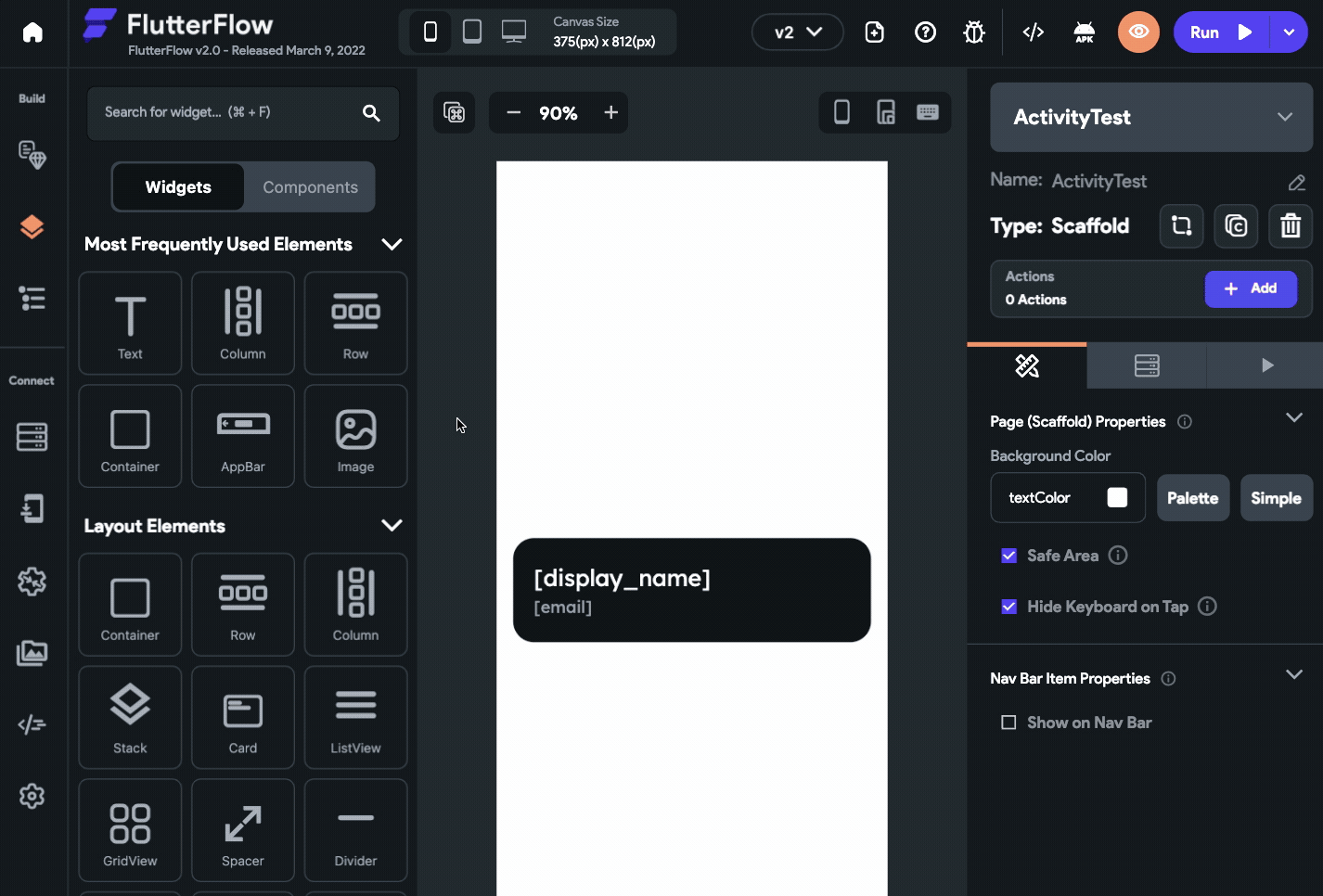This screenshot has width=1323, height=896.
Task: Select tablet canvas size icon
Action: (472, 32)
